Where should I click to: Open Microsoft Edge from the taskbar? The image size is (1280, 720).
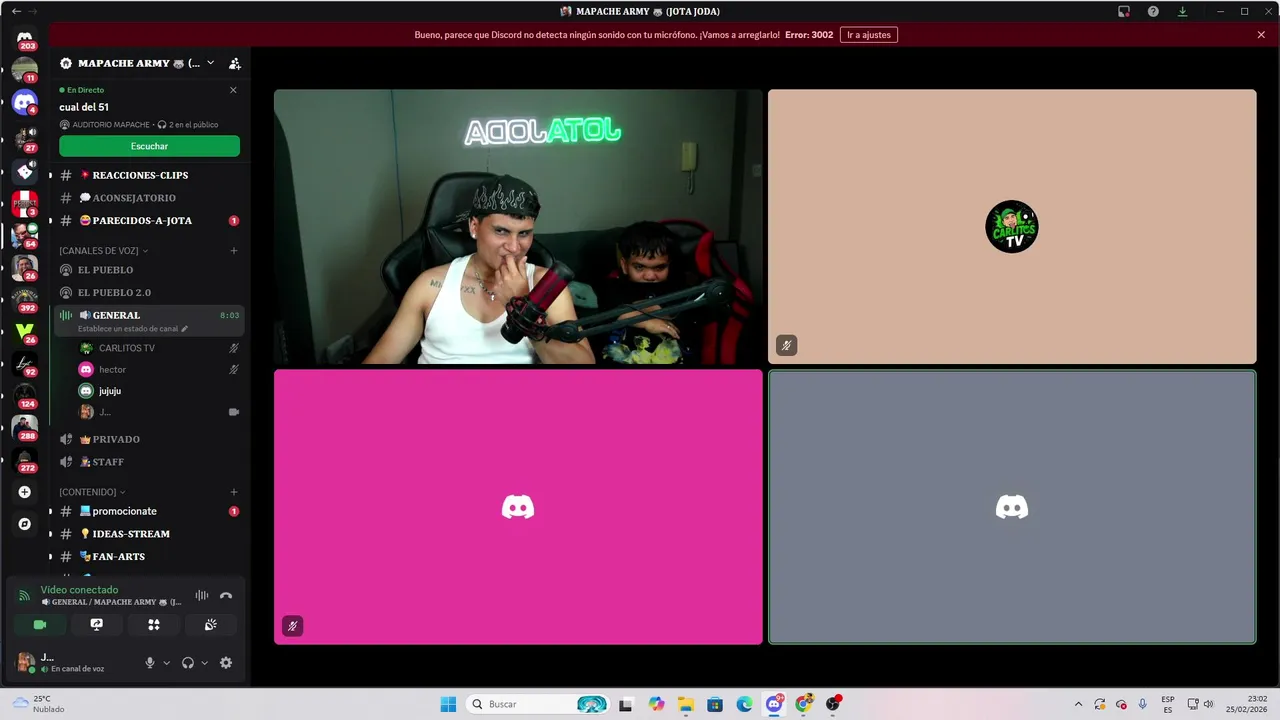pos(744,704)
